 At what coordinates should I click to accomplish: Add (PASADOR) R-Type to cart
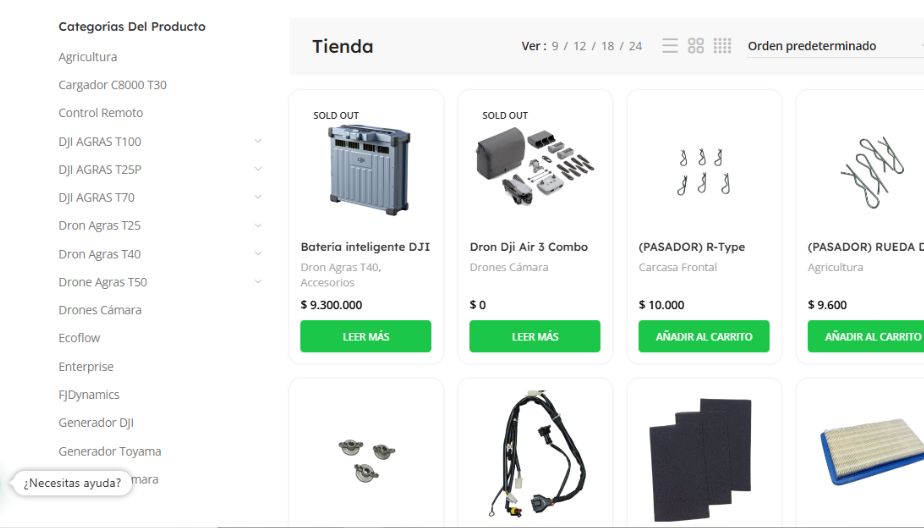pos(704,336)
